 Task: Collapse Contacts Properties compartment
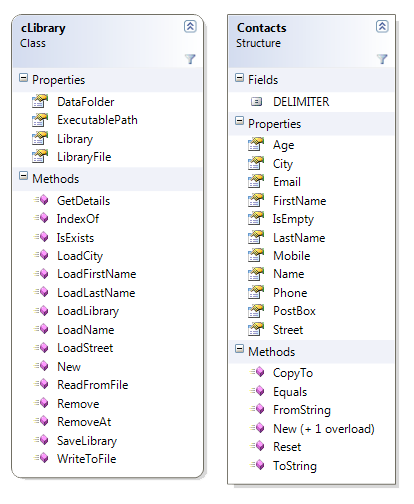point(239,121)
